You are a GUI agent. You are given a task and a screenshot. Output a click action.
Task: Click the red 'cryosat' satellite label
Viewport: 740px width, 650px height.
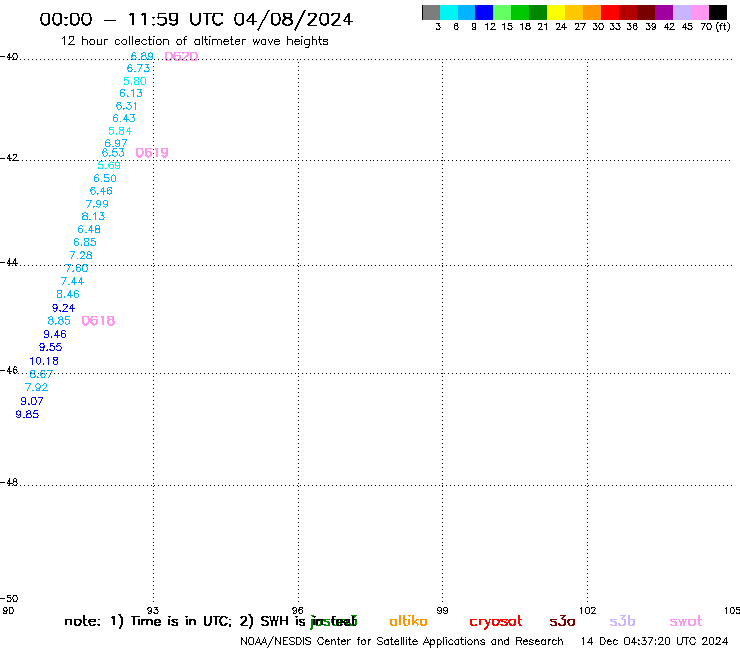(x=496, y=622)
